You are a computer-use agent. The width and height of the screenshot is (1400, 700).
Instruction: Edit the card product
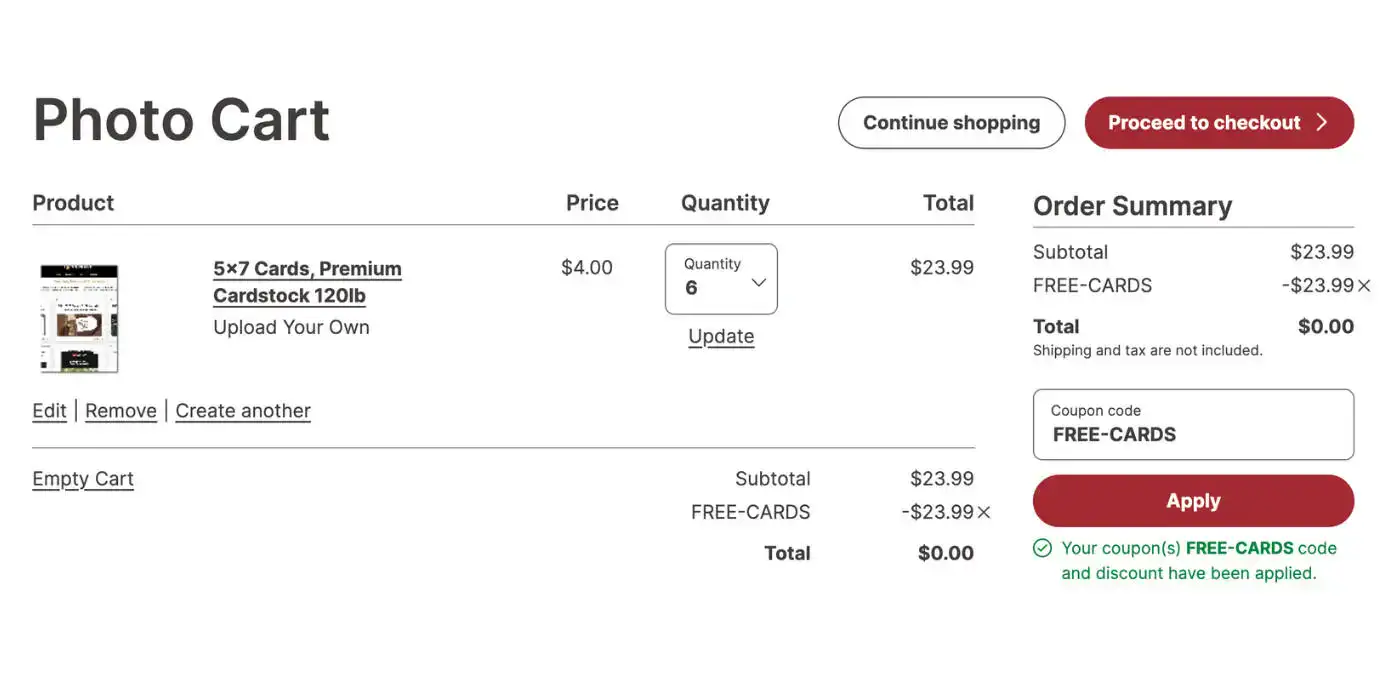coord(49,411)
